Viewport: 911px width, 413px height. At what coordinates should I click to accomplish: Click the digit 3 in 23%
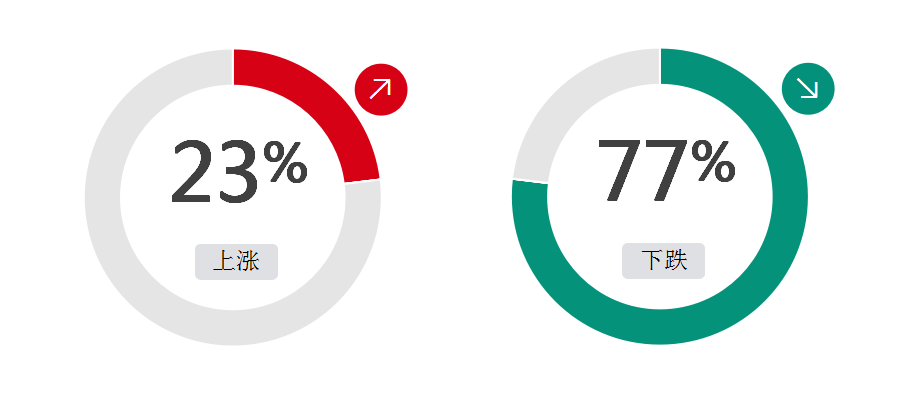237,172
